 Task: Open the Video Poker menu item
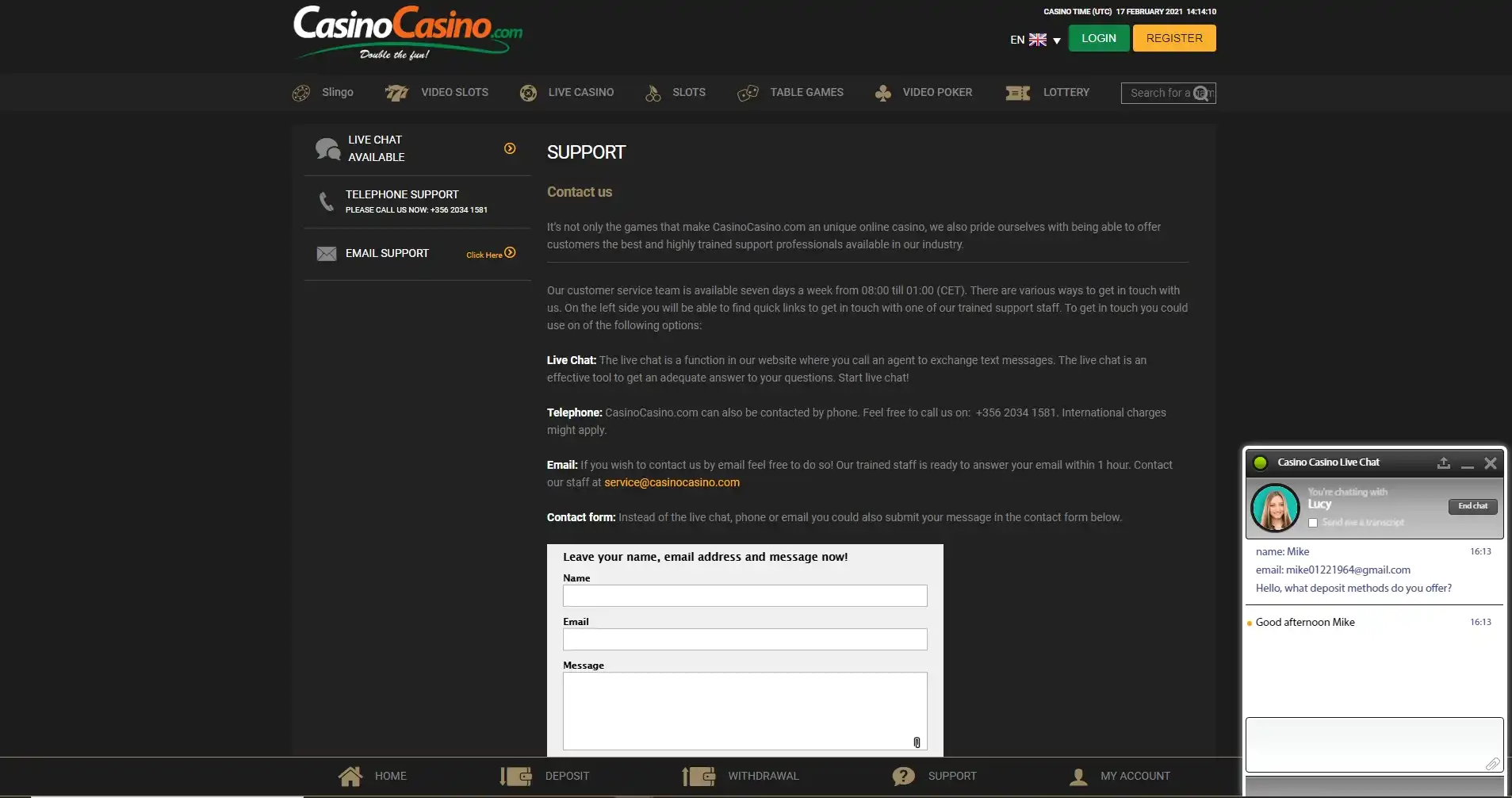pyautogui.click(x=936, y=93)
